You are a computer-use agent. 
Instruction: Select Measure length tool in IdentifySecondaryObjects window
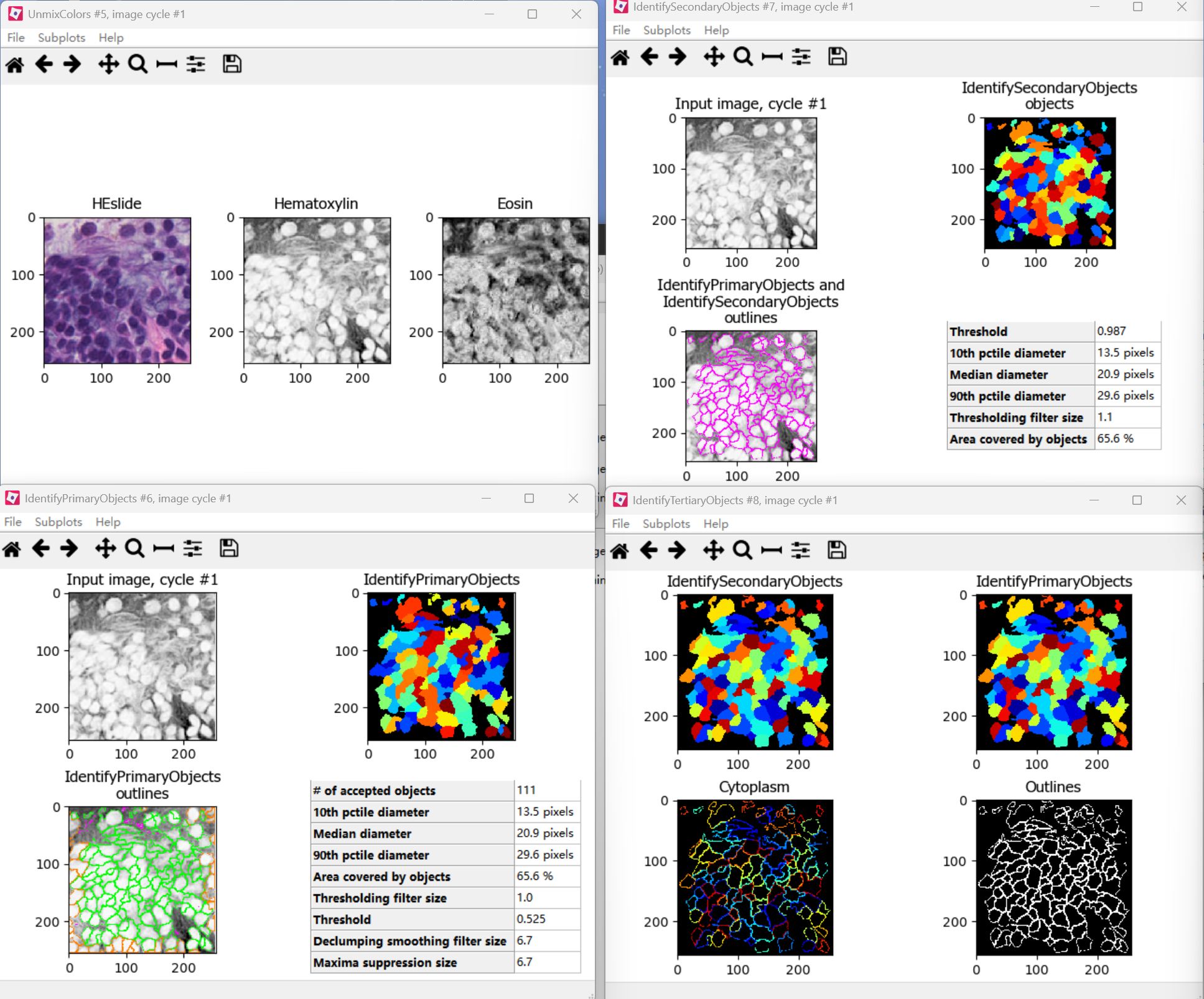click(x=772, y=57)
